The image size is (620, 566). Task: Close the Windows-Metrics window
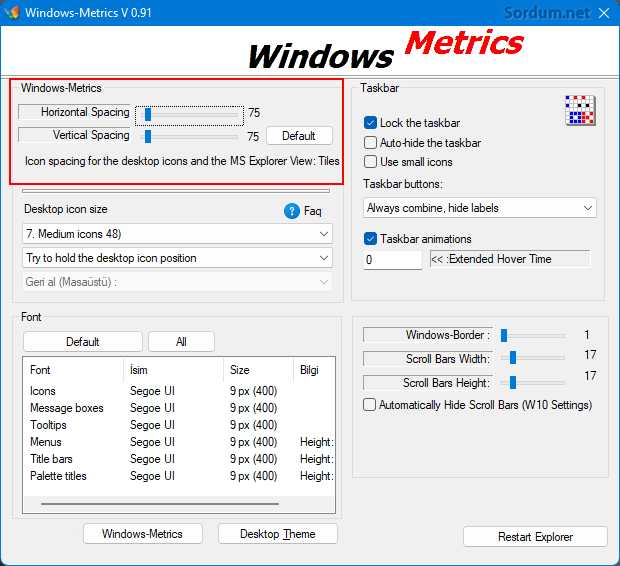tap(604, 13)
